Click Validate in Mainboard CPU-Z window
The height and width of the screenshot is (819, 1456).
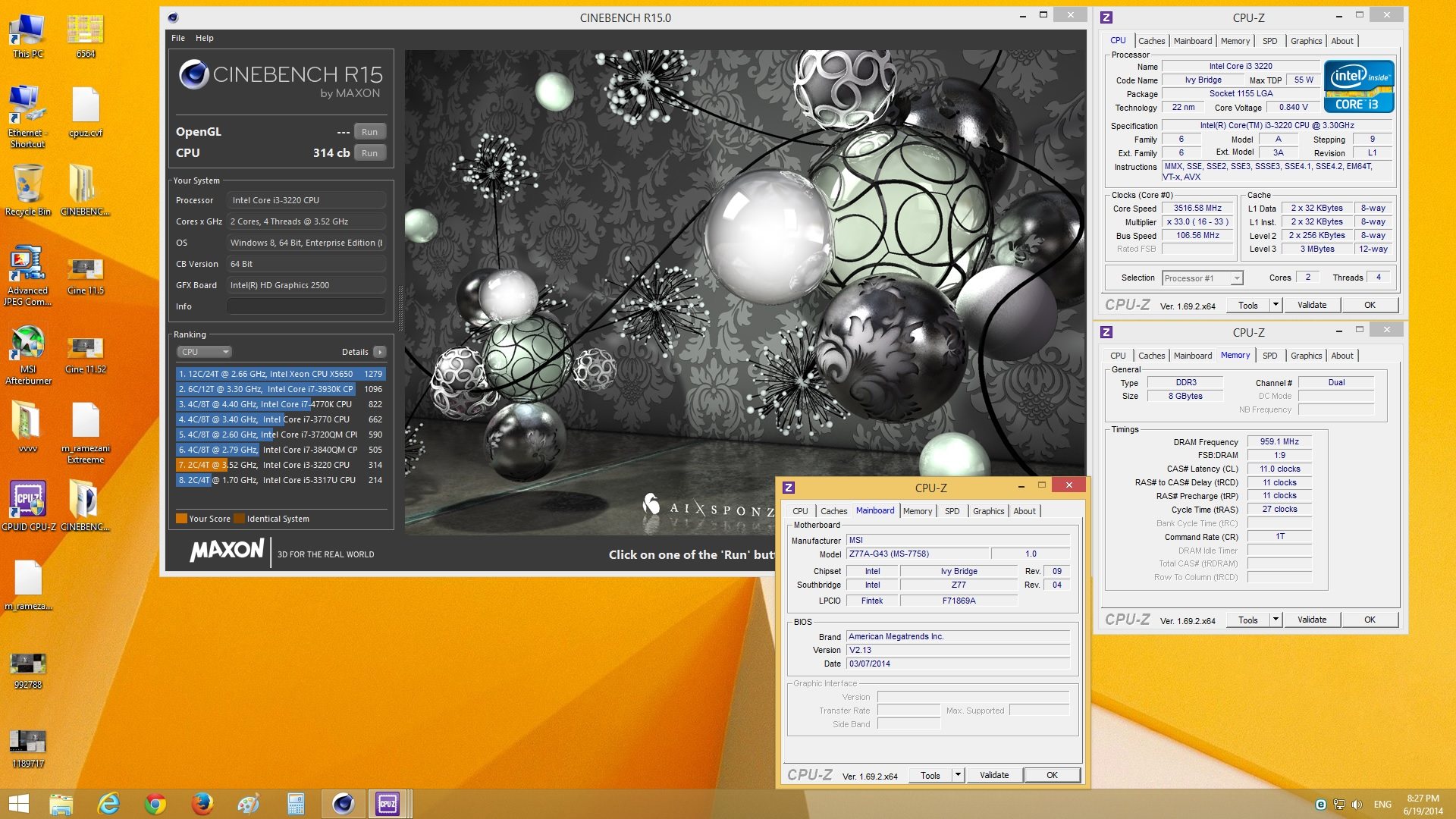click(994, 775)
